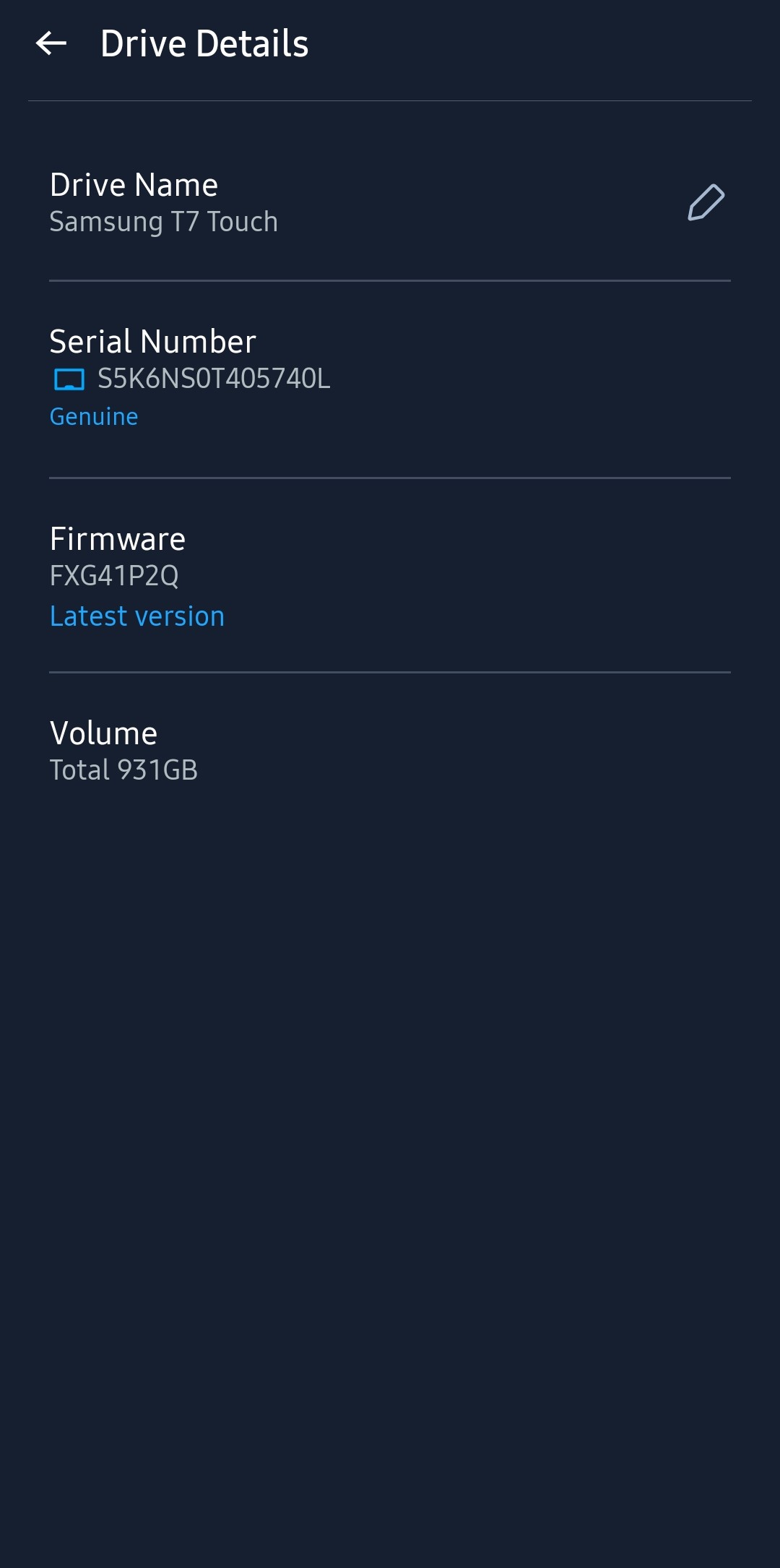Tap the Latest version link
Image resolution: width=780 pixels, height=1568 pixels.
click(137, 616)
